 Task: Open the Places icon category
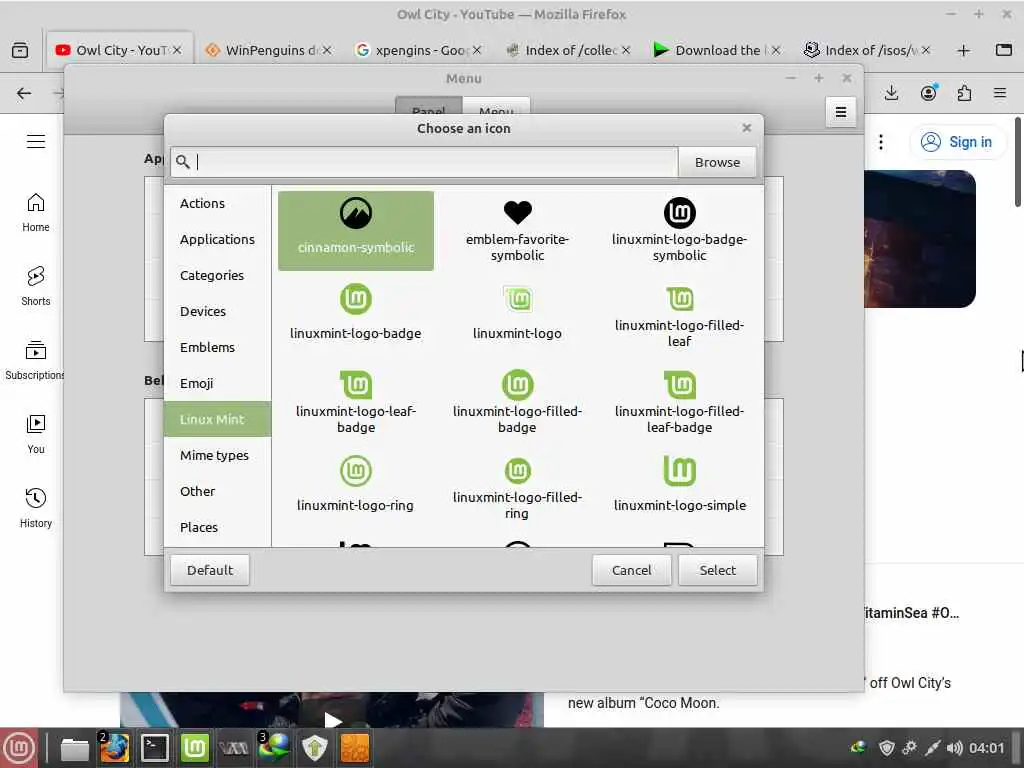point(217,526)
